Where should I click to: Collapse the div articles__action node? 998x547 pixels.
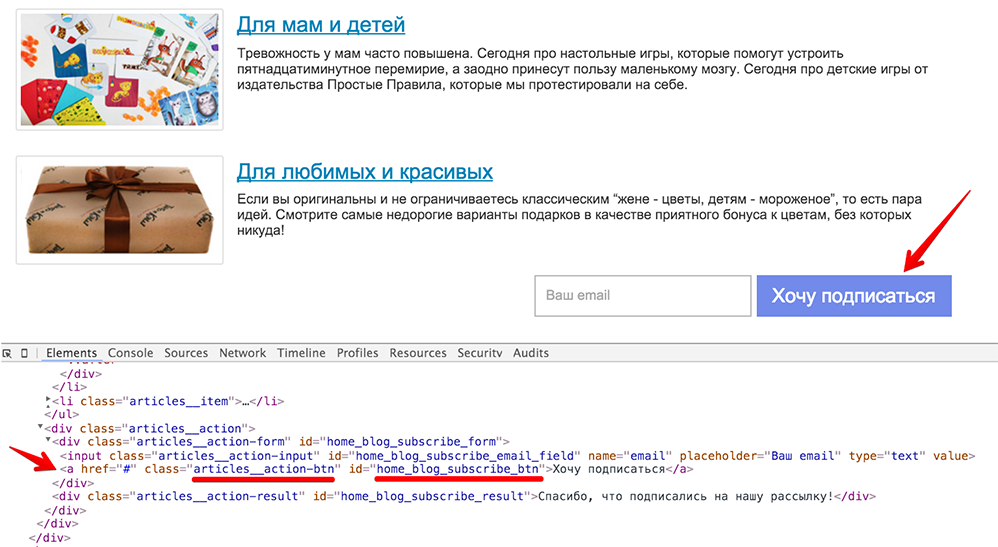40,427
